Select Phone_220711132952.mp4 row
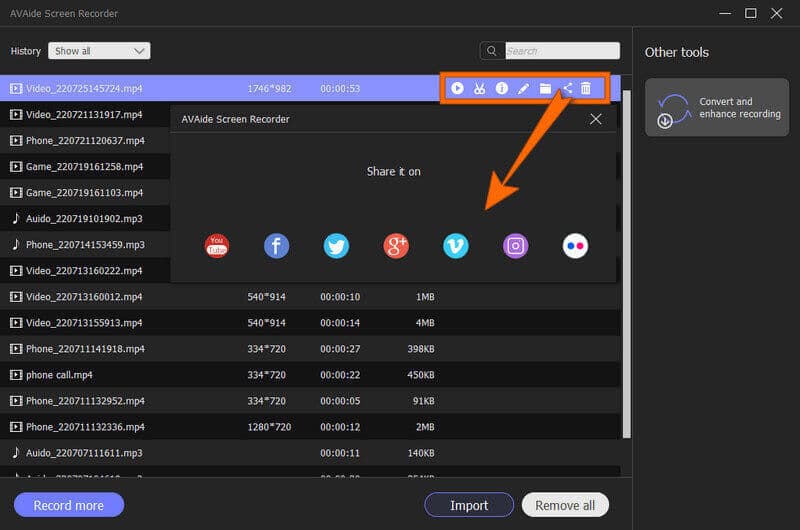This screenshot has width=800, height=530. point(310,400)
